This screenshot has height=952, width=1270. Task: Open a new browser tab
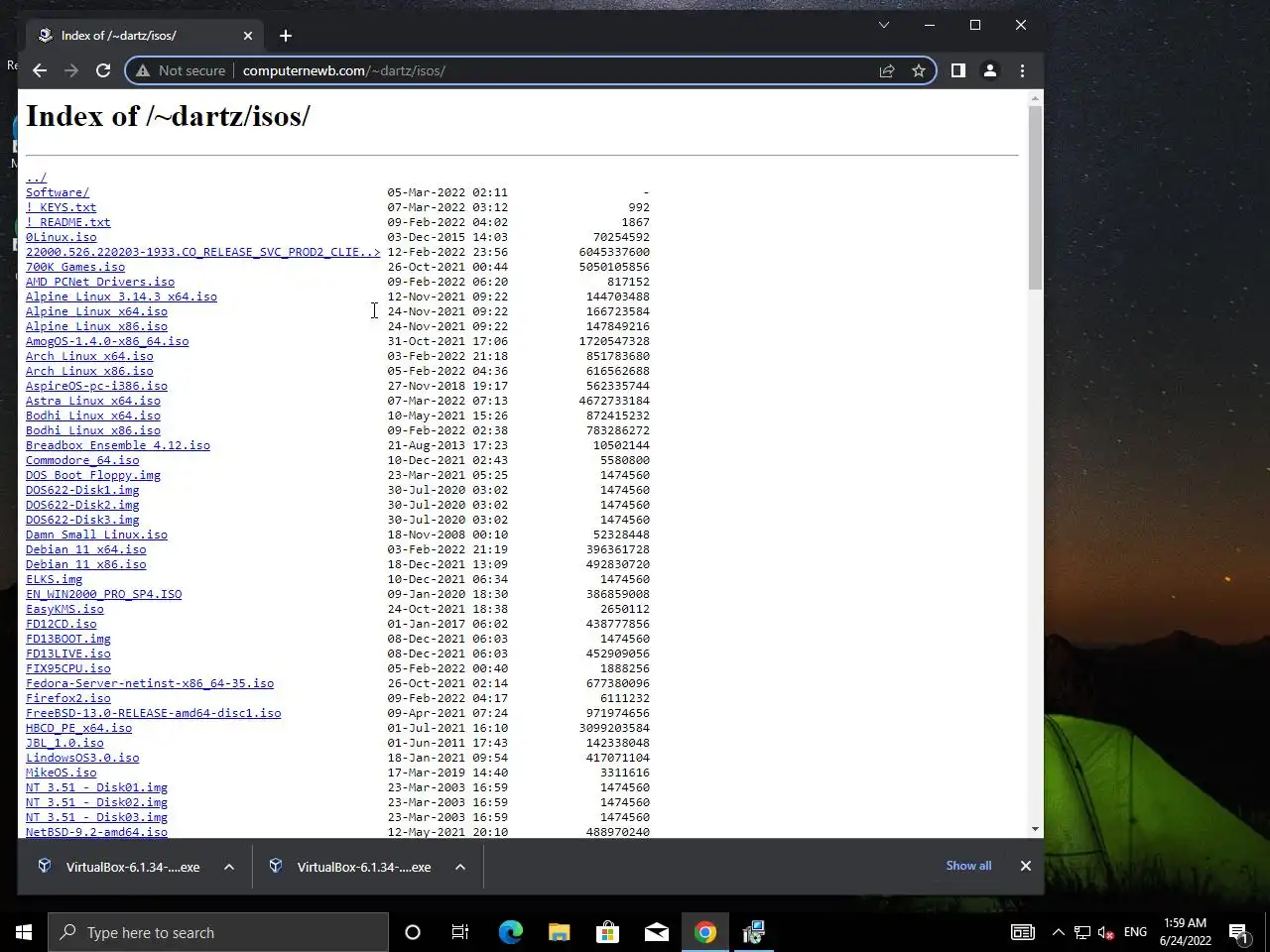(x=286, y=36)
